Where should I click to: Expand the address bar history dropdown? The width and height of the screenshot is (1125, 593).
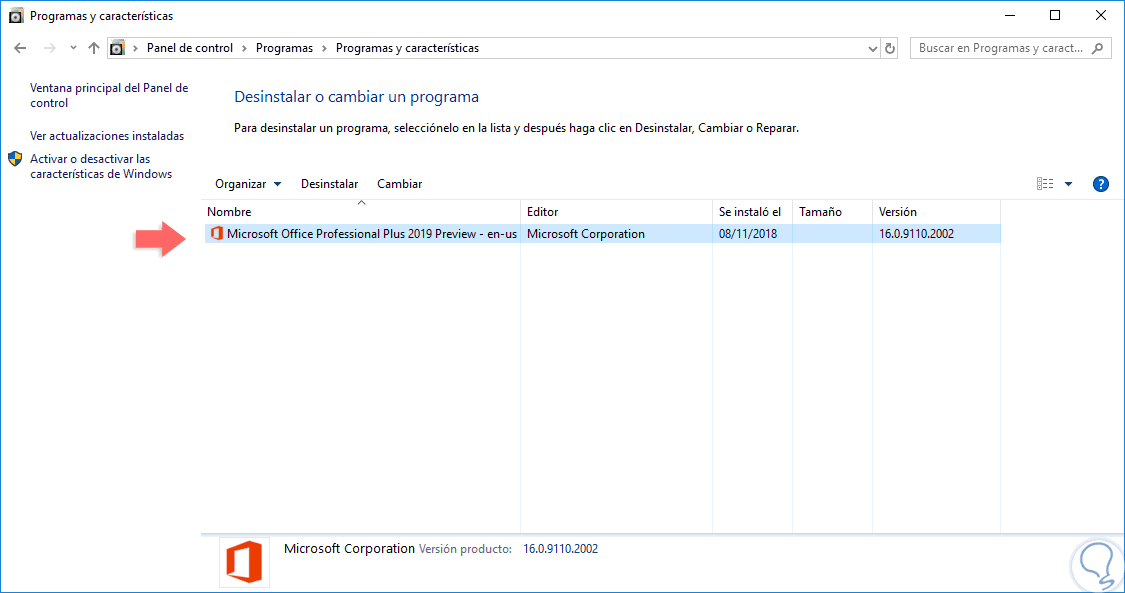tap(872, 49)
